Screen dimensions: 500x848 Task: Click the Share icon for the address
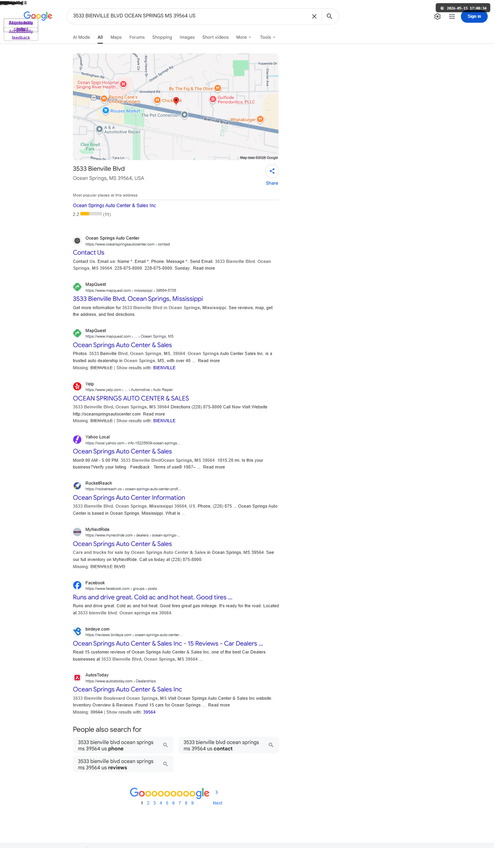point(272,171)
